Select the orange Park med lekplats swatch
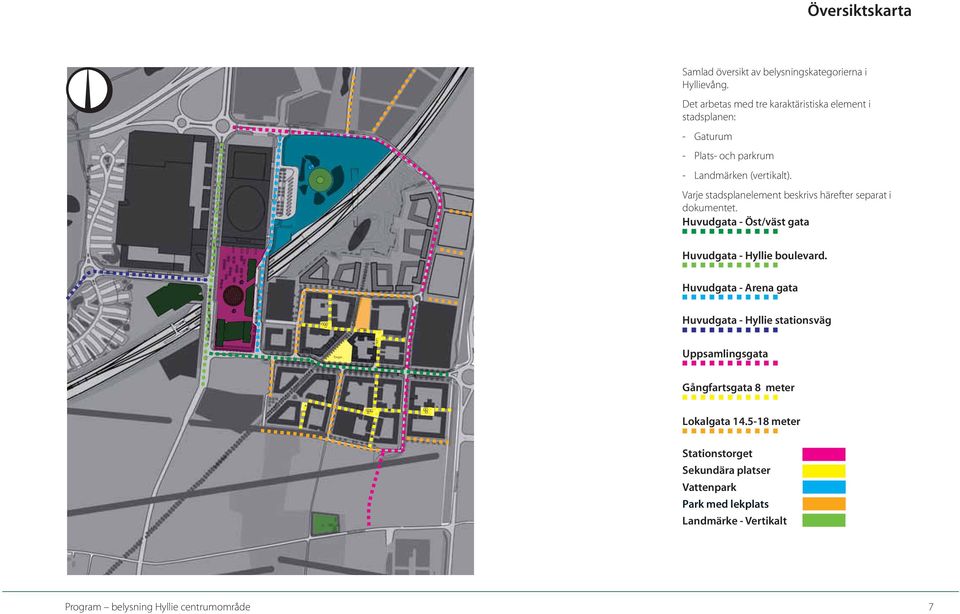 (823, 504)
